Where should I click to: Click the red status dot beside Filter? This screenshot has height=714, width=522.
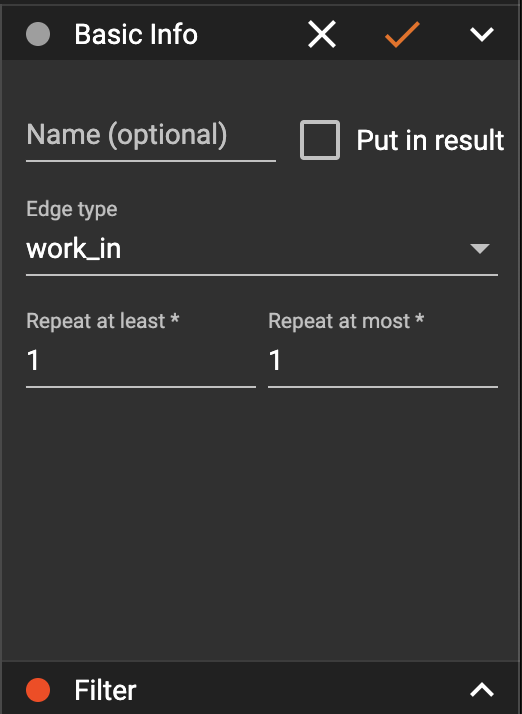[x=38, y=689]
